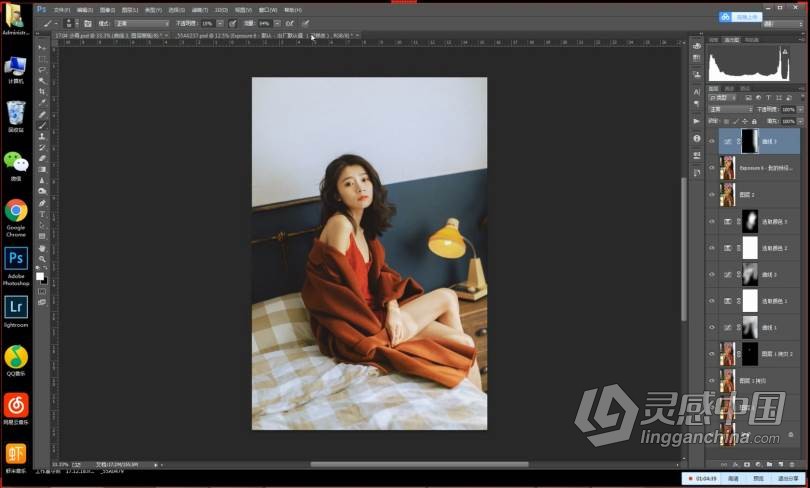
Task: Hide the 图层 1 拷贝 2 layer
Action: pyautogui.click(x=712, y=354)
